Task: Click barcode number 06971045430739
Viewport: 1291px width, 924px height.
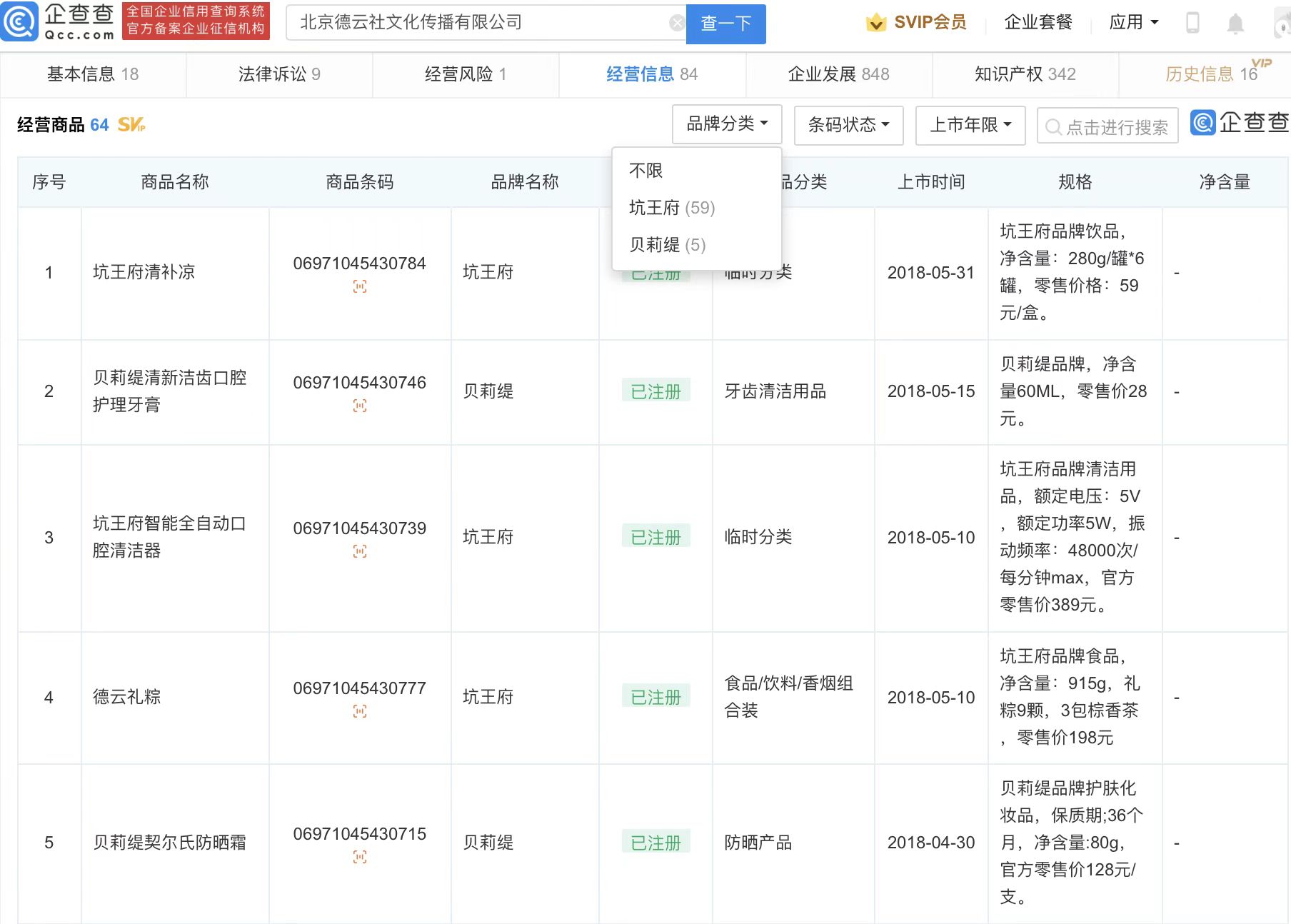Action: click(360, 528)
